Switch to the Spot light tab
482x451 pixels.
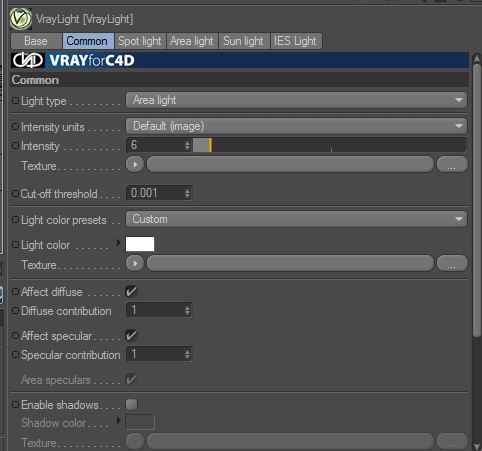140,41
